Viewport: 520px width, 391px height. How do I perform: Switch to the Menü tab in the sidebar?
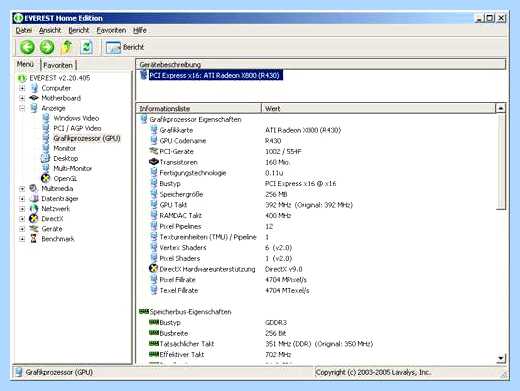(25, 64)
